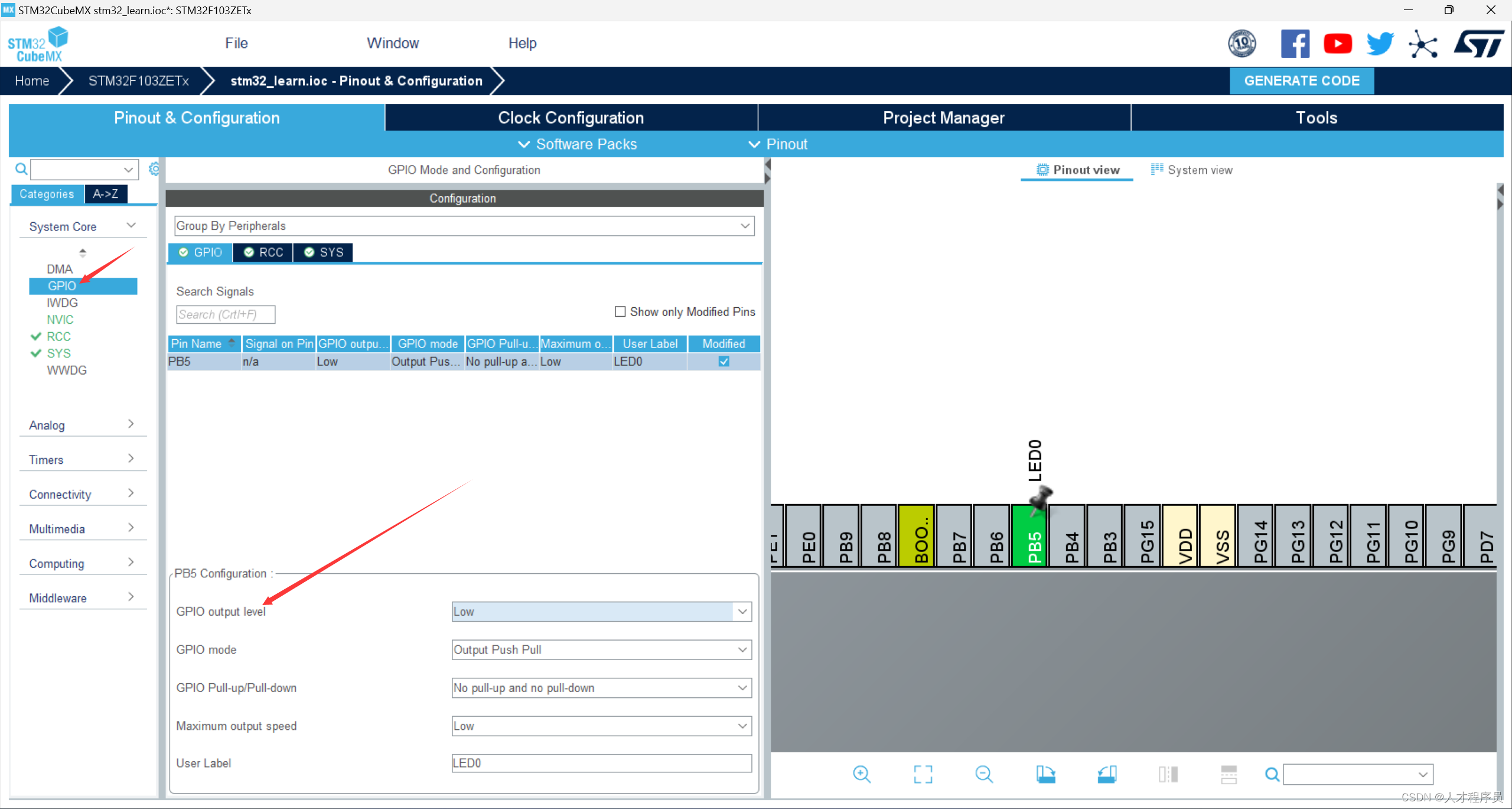The height and width of the screenshot is (809, 1512).
Task: Click the GENERATE CODE button
Action: (x=1302, y=81)
